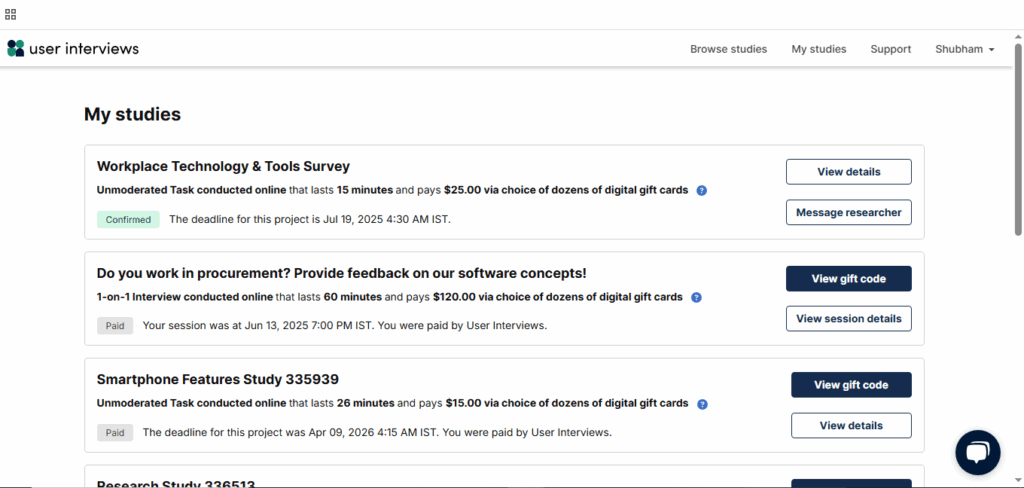Expand the Shubham account dropdown
Viewport: 1024px width, 488px height.
[x=964, y=49]
